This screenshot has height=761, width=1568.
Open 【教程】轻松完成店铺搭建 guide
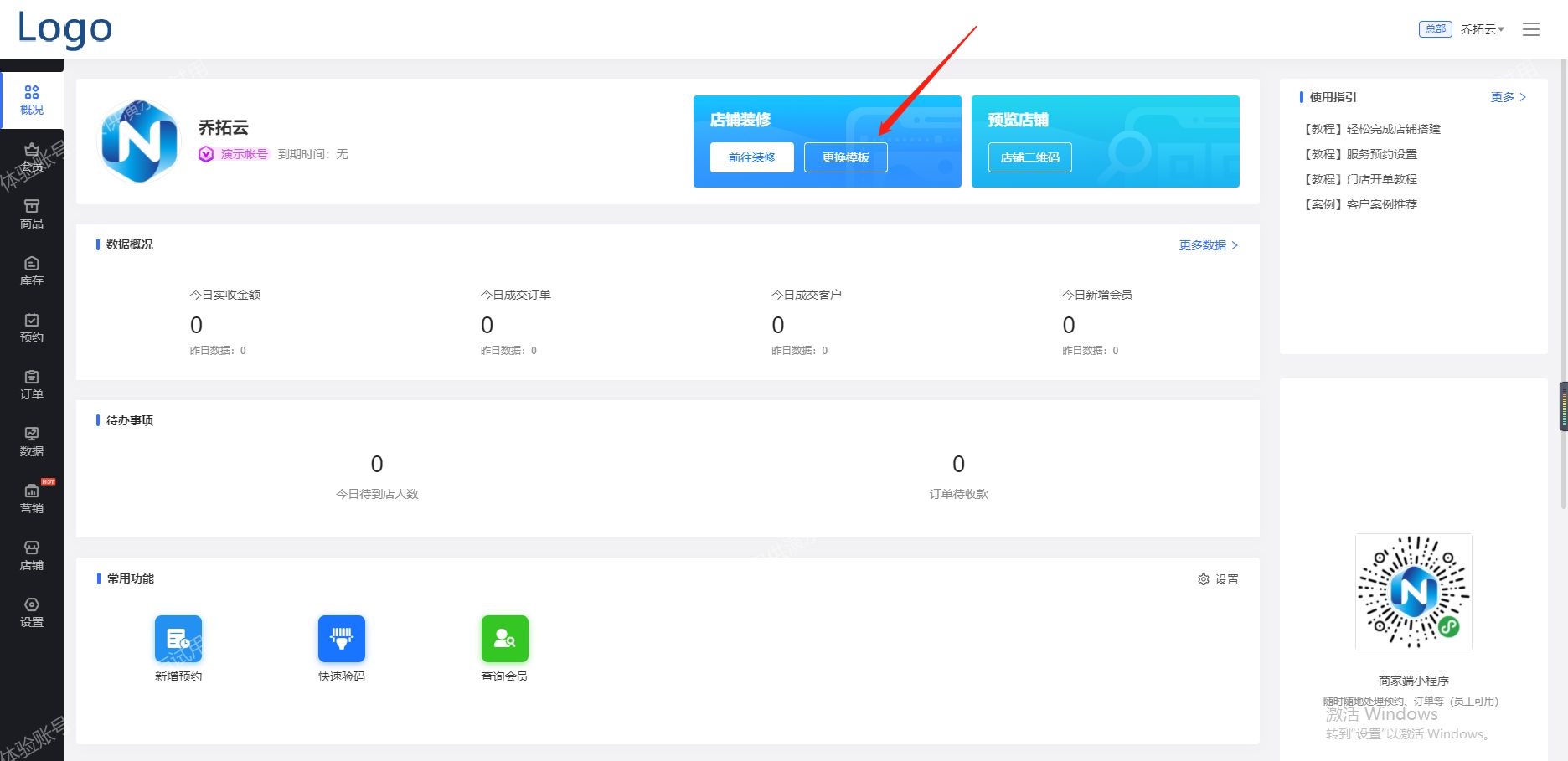pyautogui.click(x=1370, y=129)
